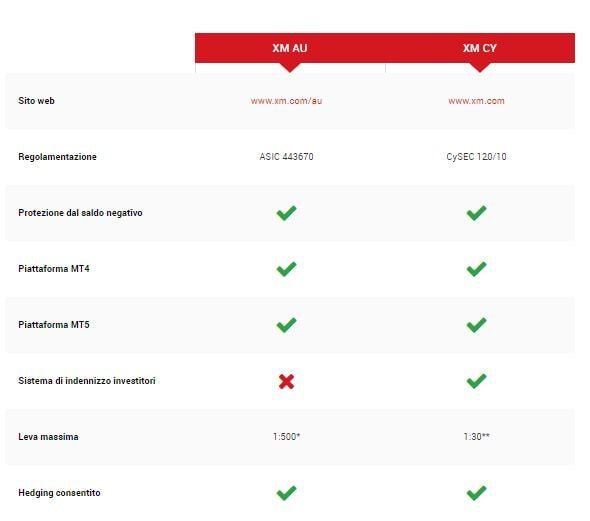This screenshot has width=590, height=521.
Task: Click the ASIC 443670 regulation text
Action: click(x=286, y=156)
